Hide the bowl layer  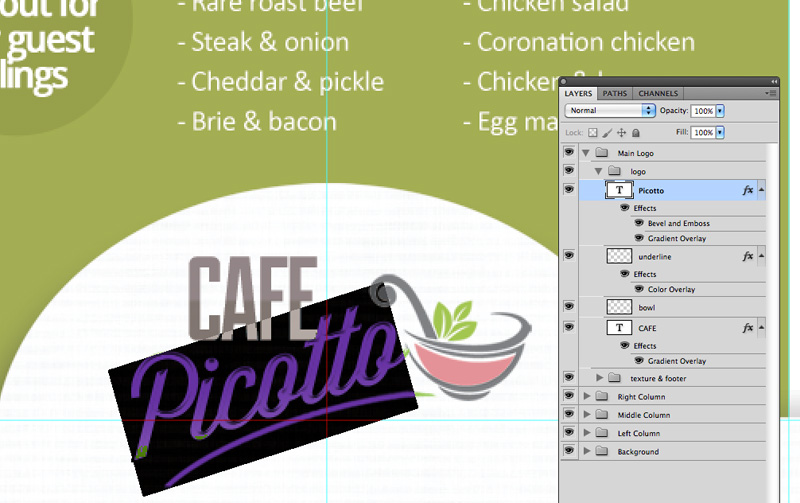click(x=569, y=306)
